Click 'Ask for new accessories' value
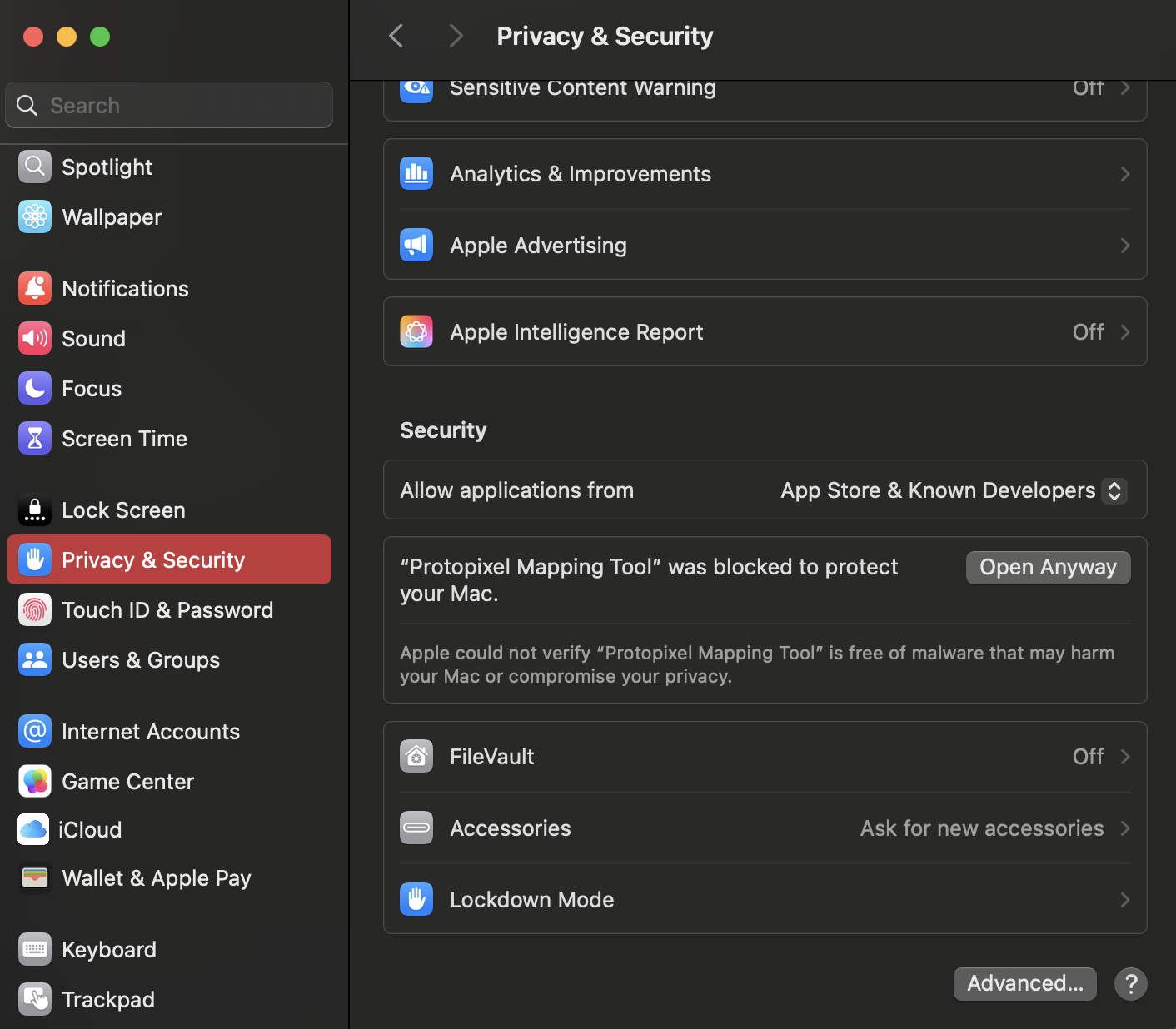 (x=982, y=828)
